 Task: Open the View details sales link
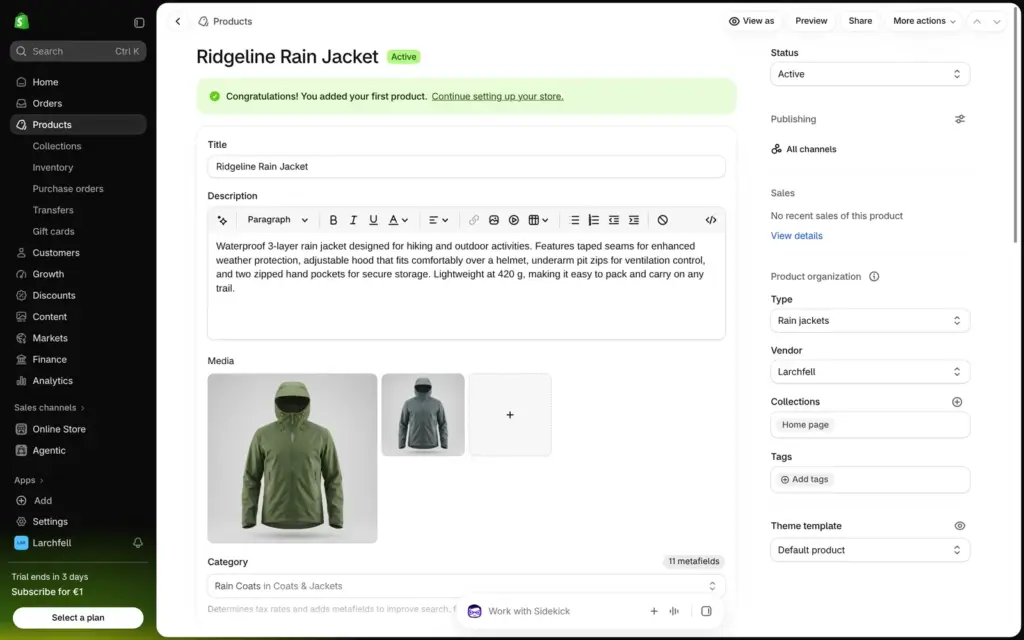point(797,236)
